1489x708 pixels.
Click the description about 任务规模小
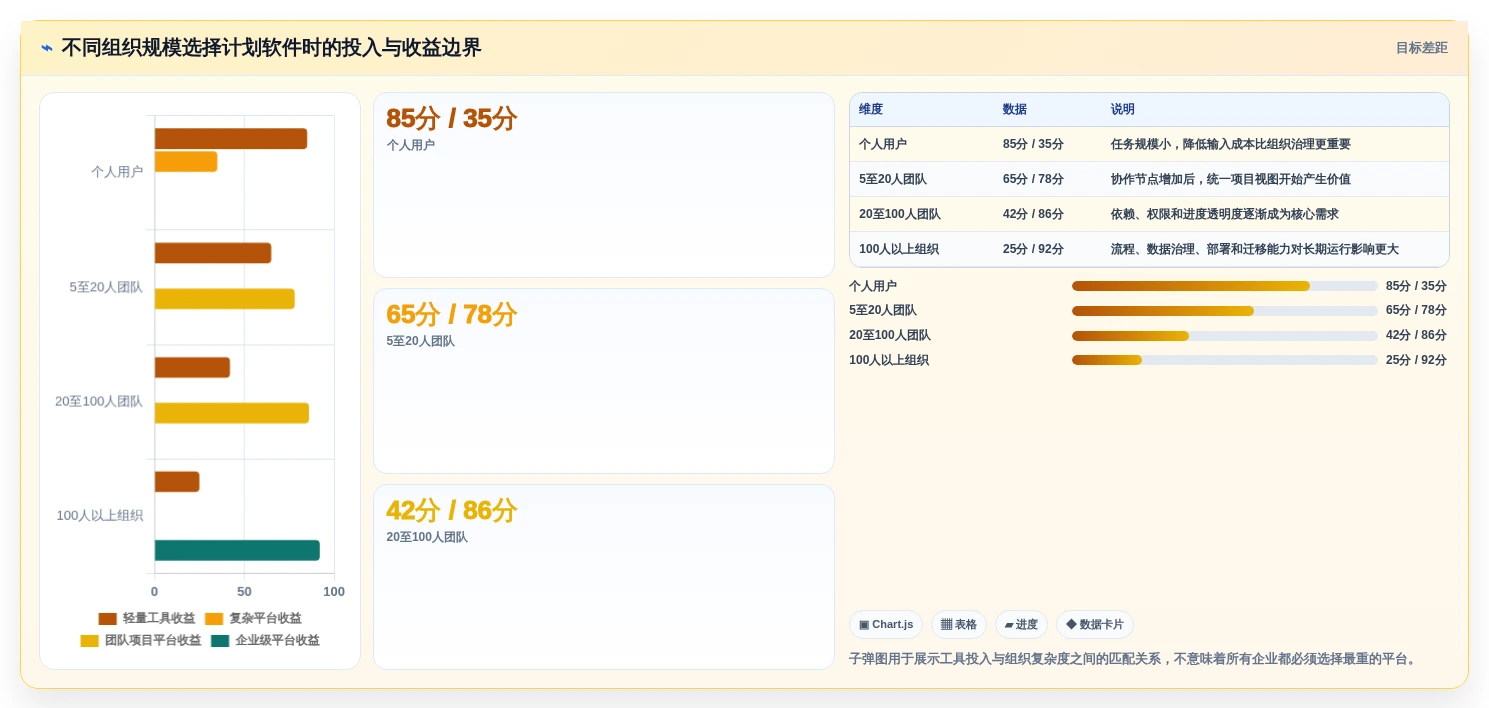point(1231,144)
